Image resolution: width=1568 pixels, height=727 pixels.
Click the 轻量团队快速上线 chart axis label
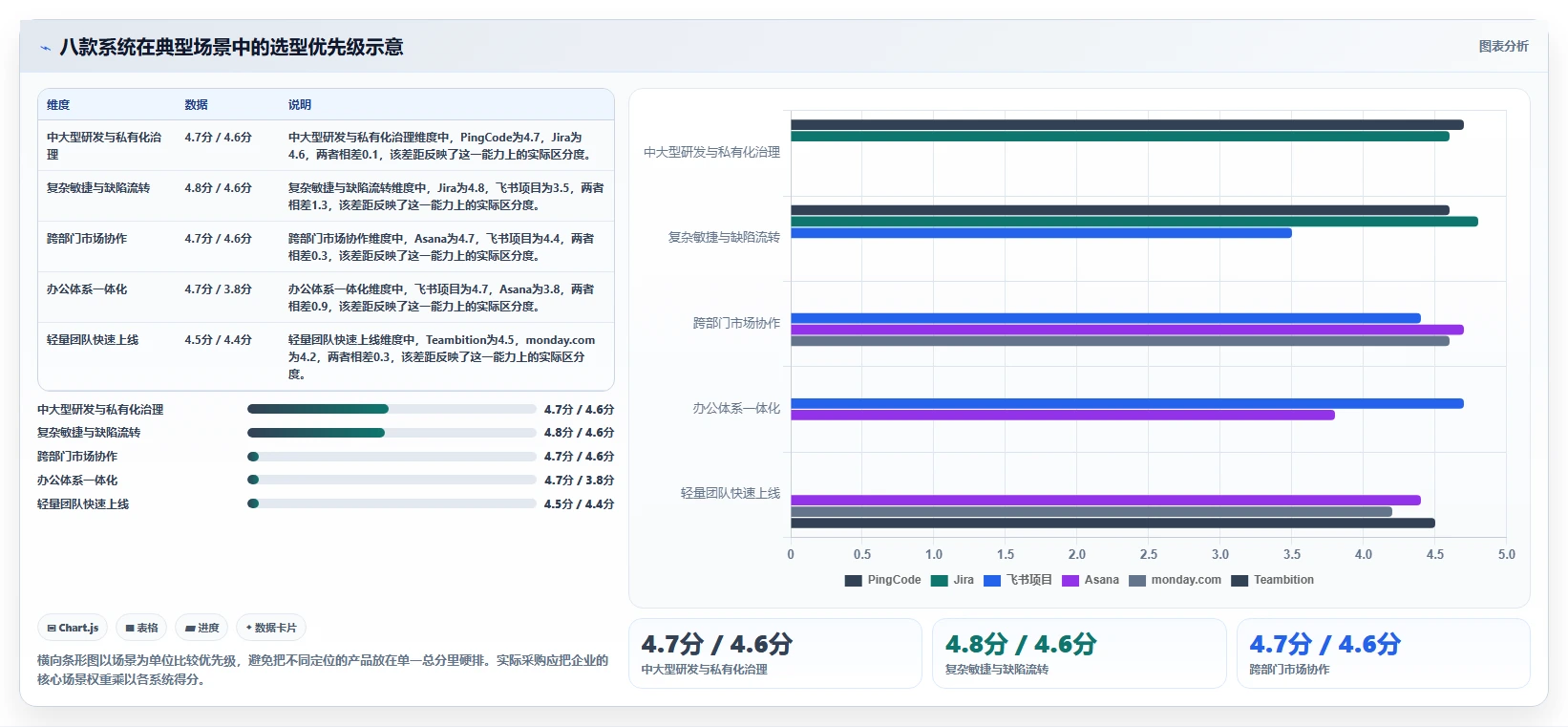(731, 493)
